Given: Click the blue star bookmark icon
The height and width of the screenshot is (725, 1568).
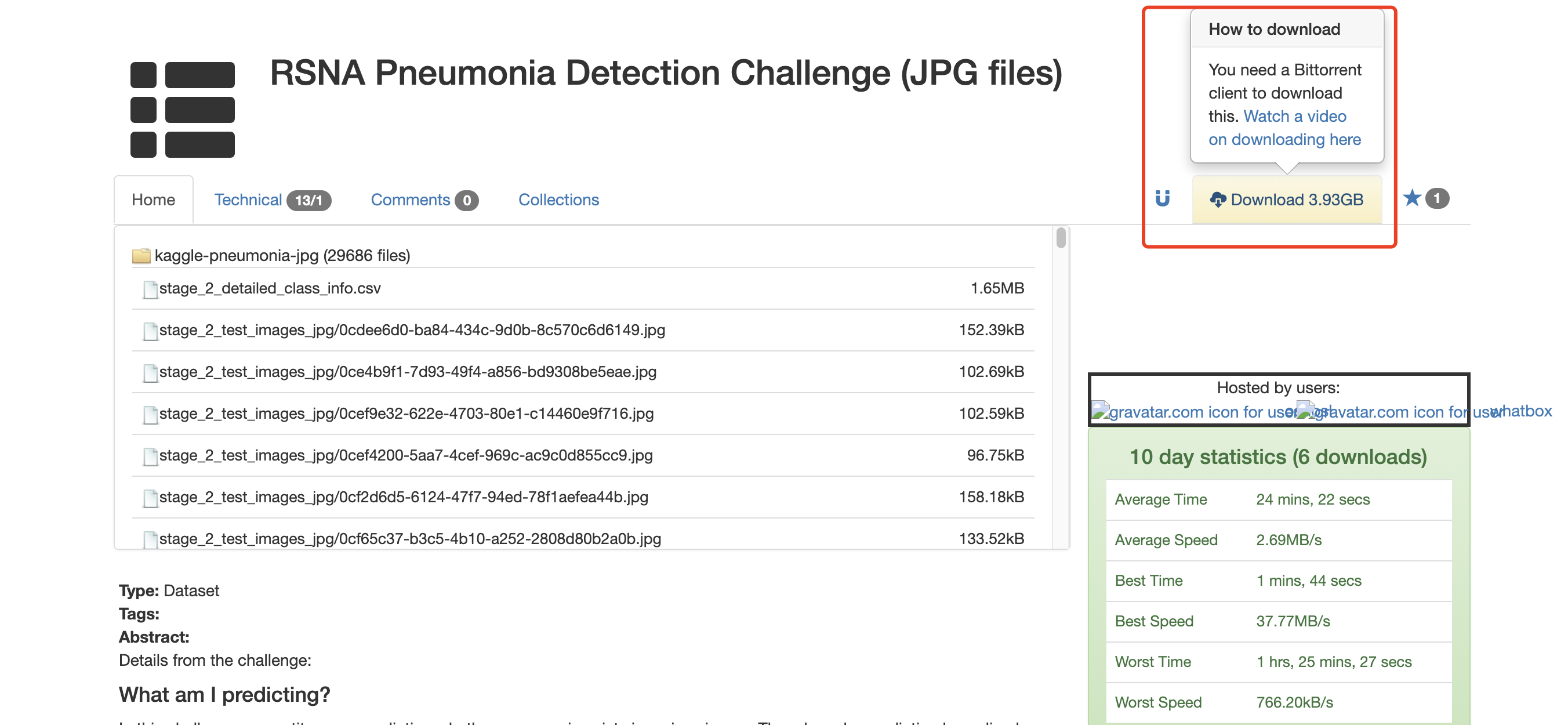Looking at the screenshot, I should [x=1411, y=198].
